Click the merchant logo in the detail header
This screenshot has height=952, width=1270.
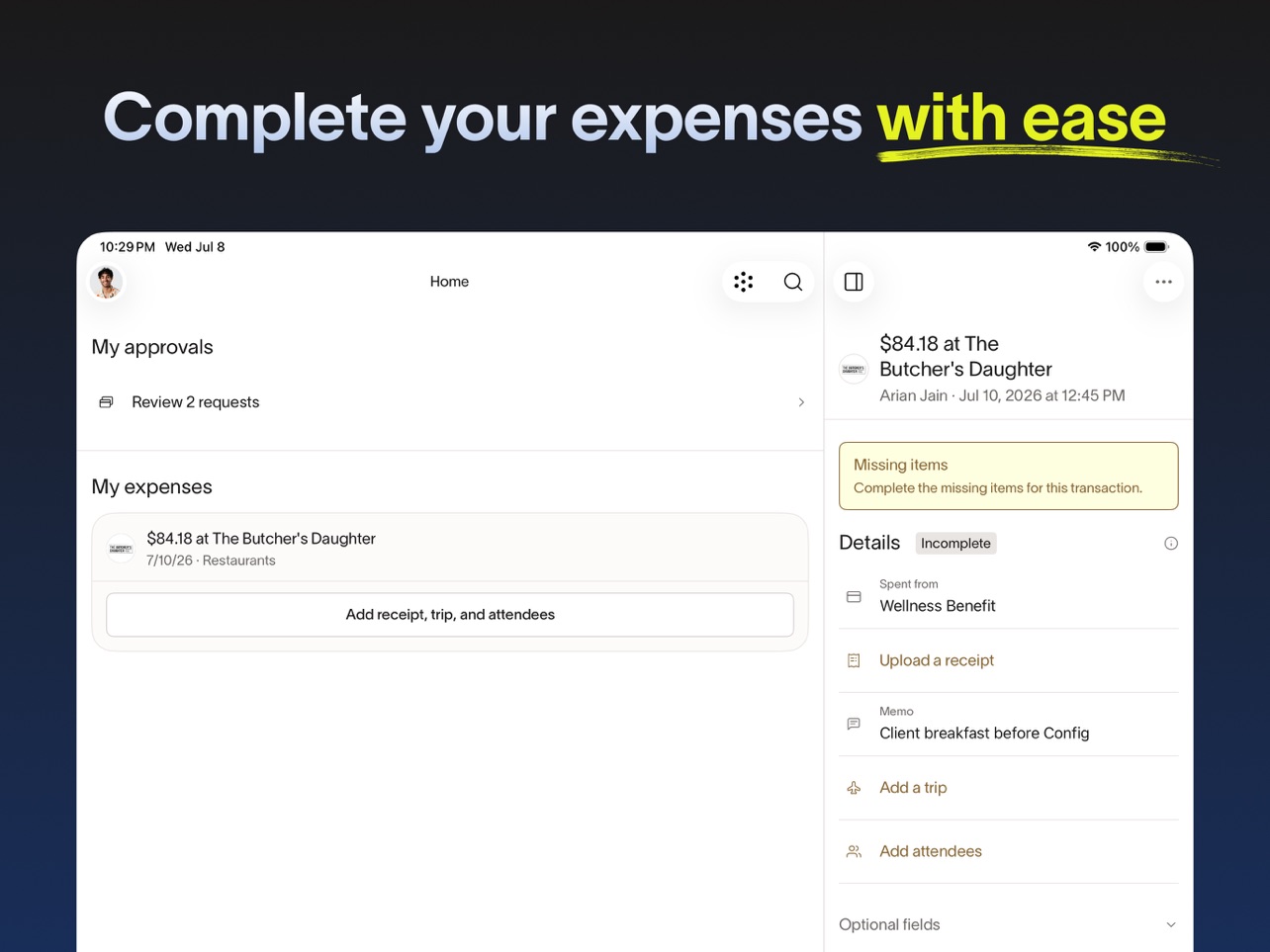[854, 369]
